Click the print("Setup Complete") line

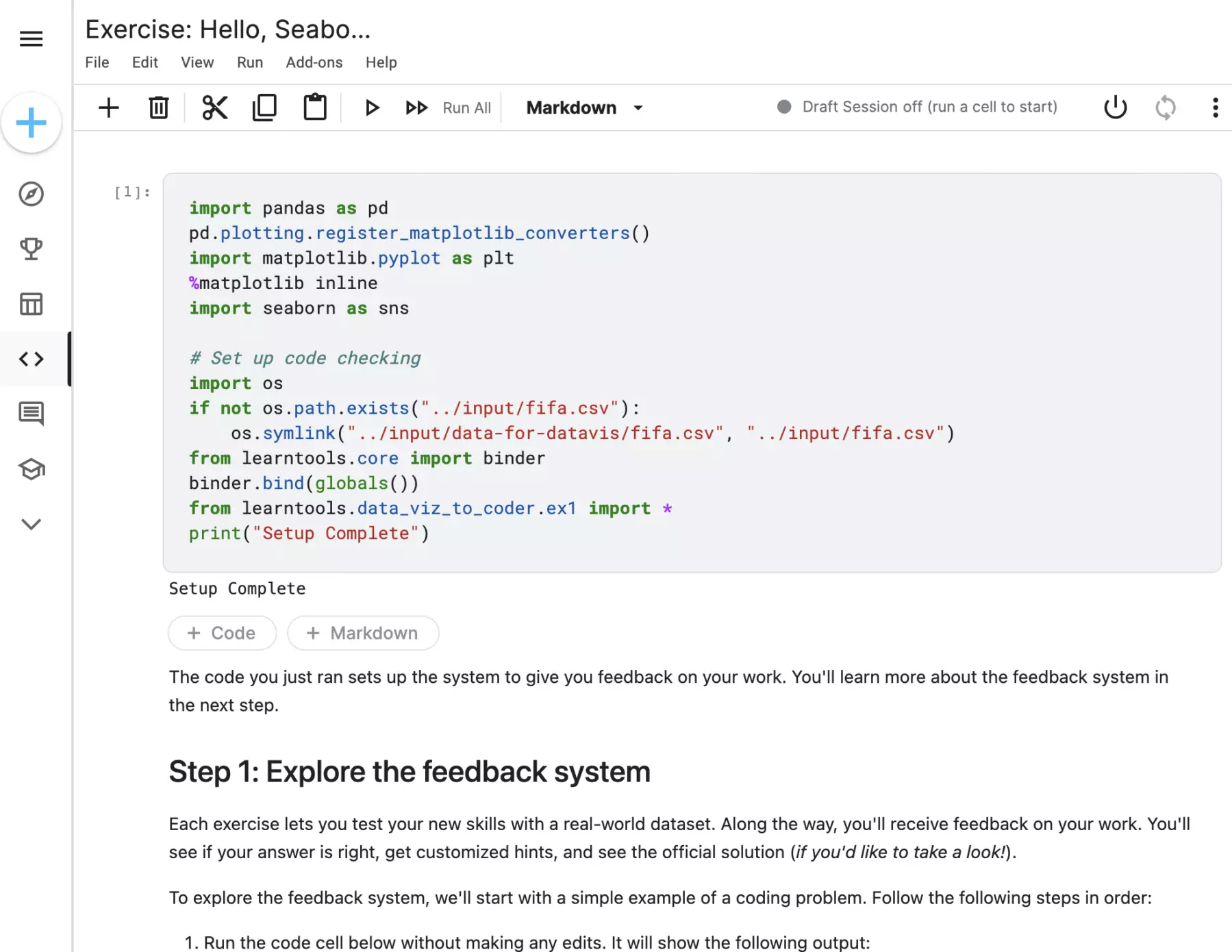point(310,534)
